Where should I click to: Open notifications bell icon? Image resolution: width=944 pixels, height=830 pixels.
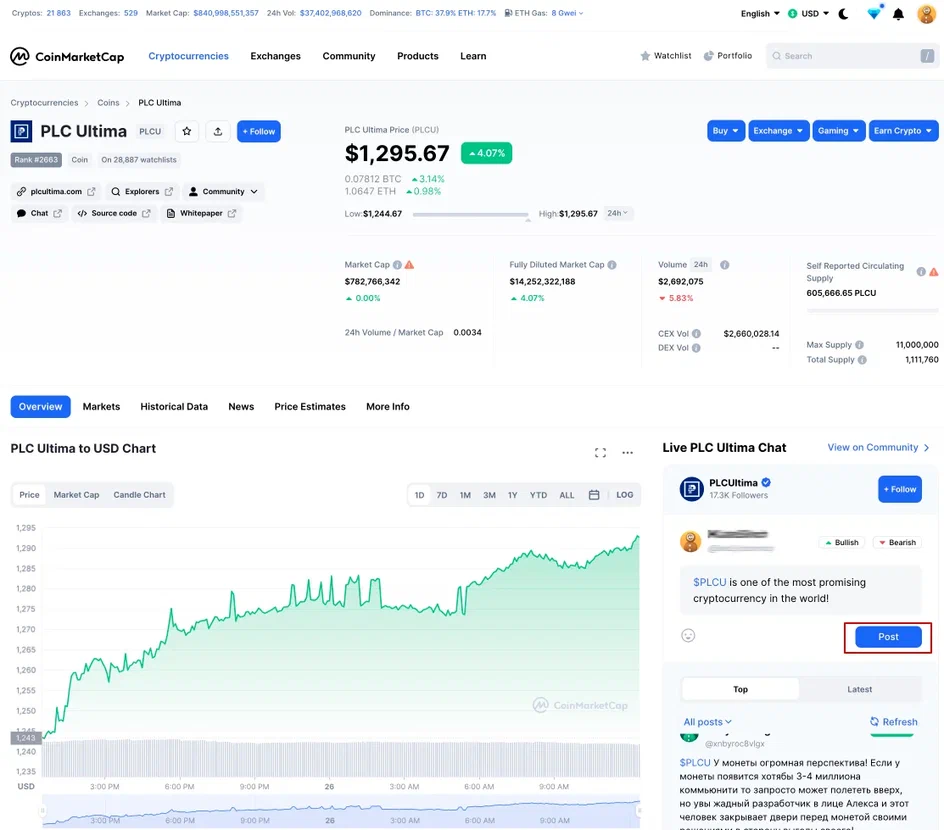tap(898, 14)
